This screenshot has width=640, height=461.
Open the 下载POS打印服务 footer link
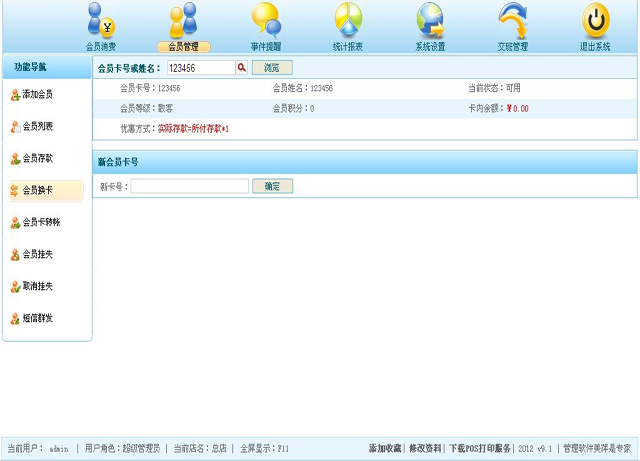pyautogui.click(x=479, y=449)
